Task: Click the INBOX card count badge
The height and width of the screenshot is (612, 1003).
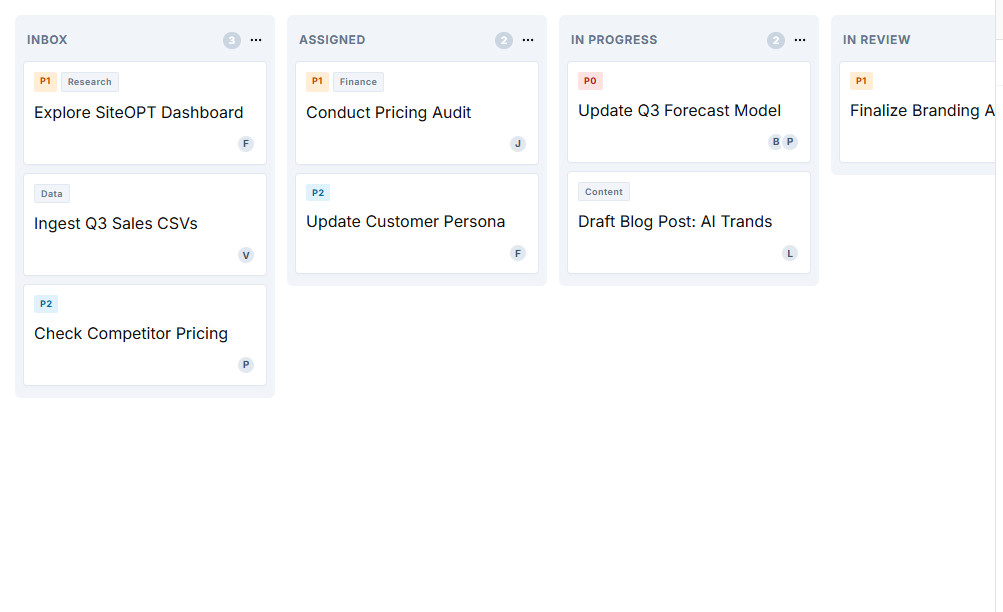Action: (232, 40)
